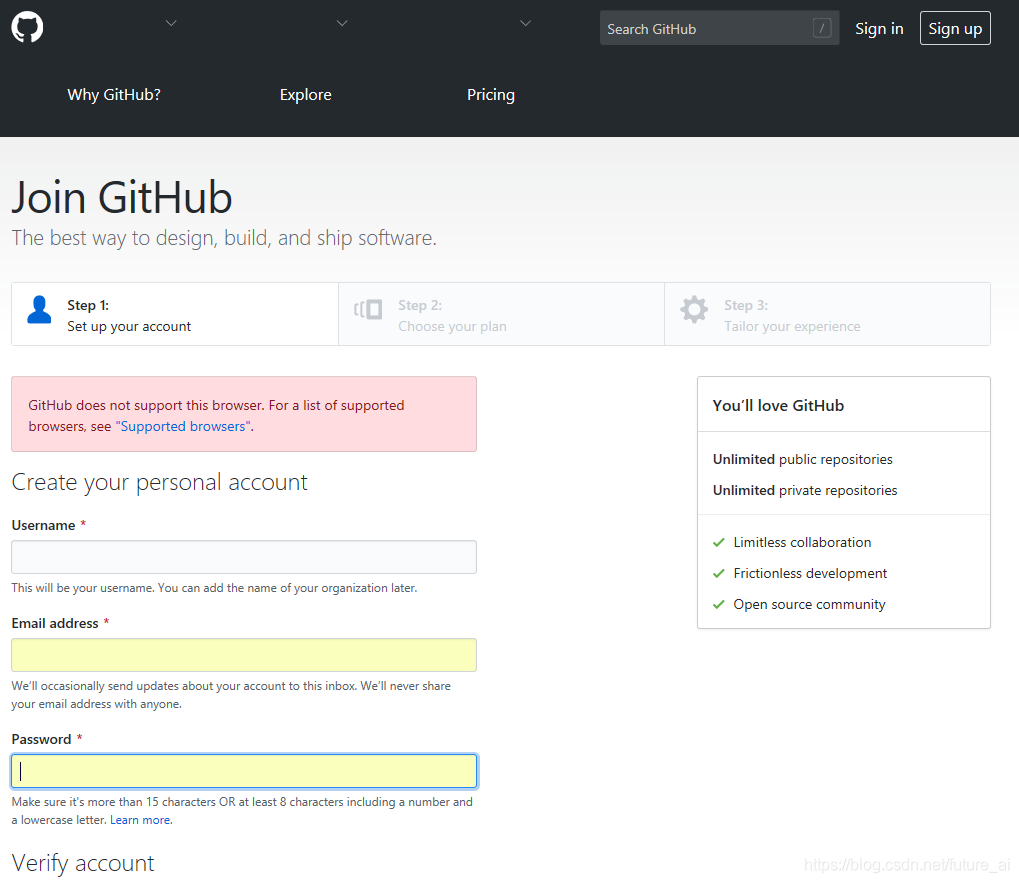Screen dimensions: 1019x883
Task: Select Step 1 Set up your account
Action: [x=175, y=314]
